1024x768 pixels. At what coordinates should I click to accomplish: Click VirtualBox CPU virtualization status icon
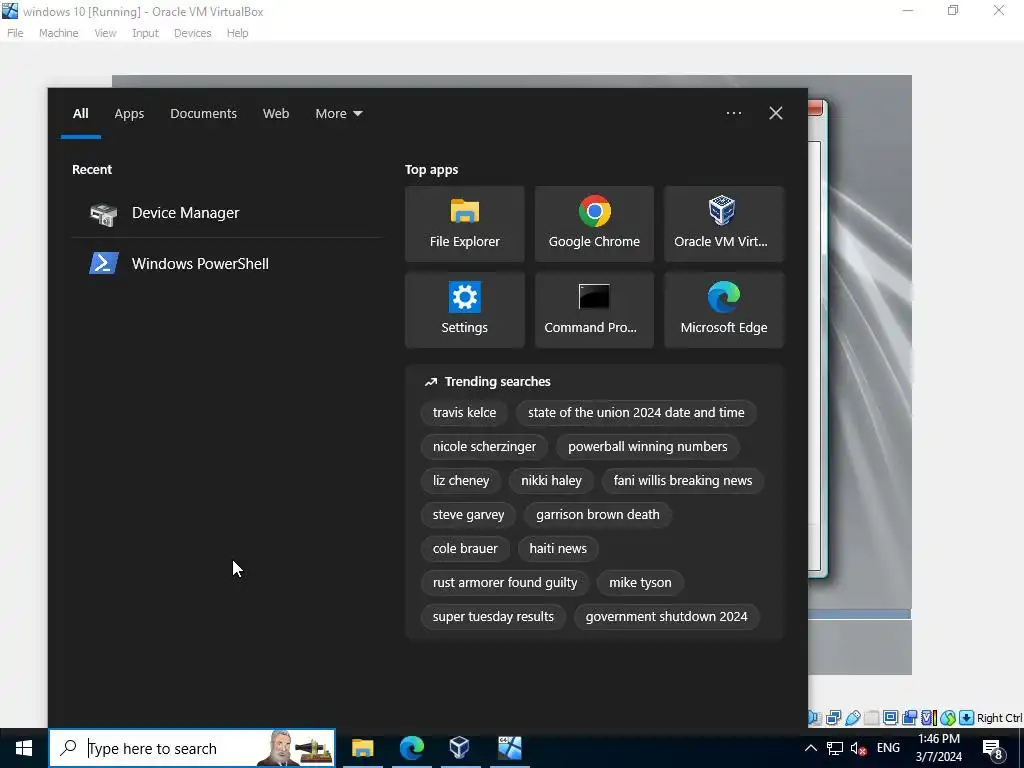pyautogui.click(x=928, y=718)
